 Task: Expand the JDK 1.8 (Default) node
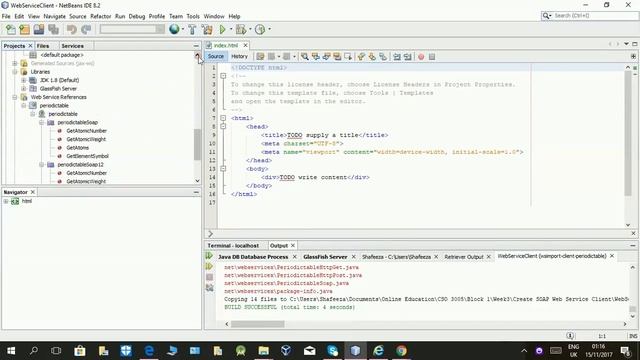pos(24,80)
